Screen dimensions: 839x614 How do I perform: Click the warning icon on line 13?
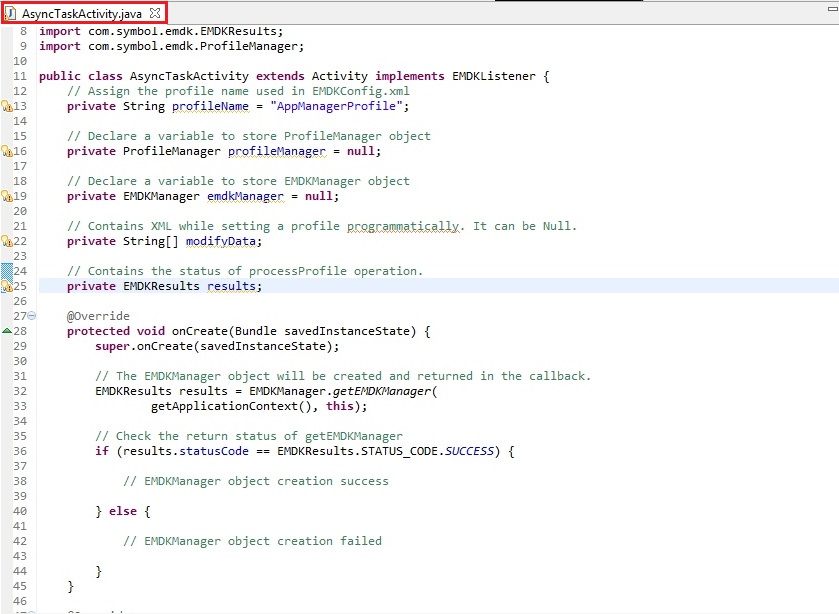pos(6,106)
